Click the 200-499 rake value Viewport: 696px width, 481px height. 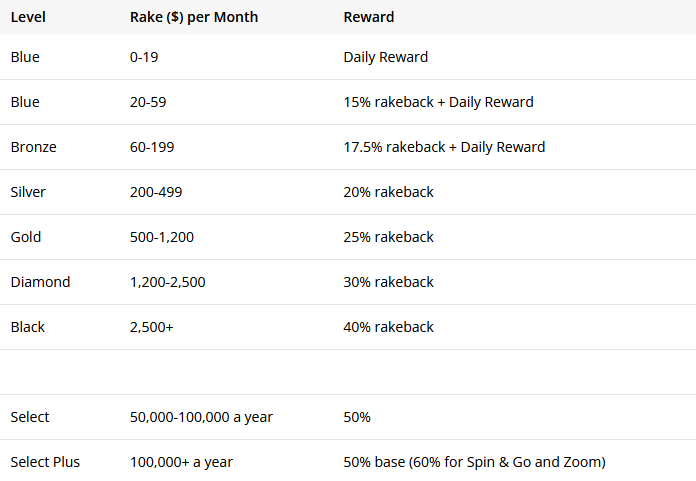(x=156, y=192)
